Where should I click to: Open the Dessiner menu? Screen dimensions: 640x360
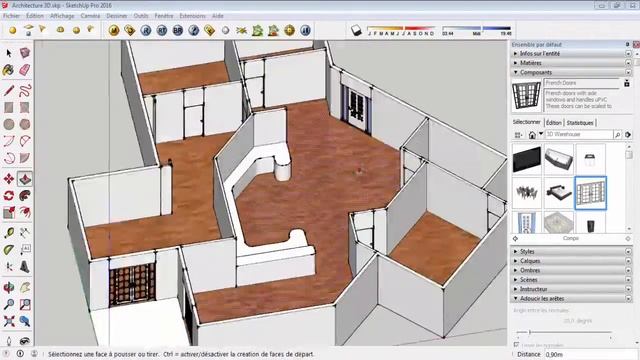[117, 16]
